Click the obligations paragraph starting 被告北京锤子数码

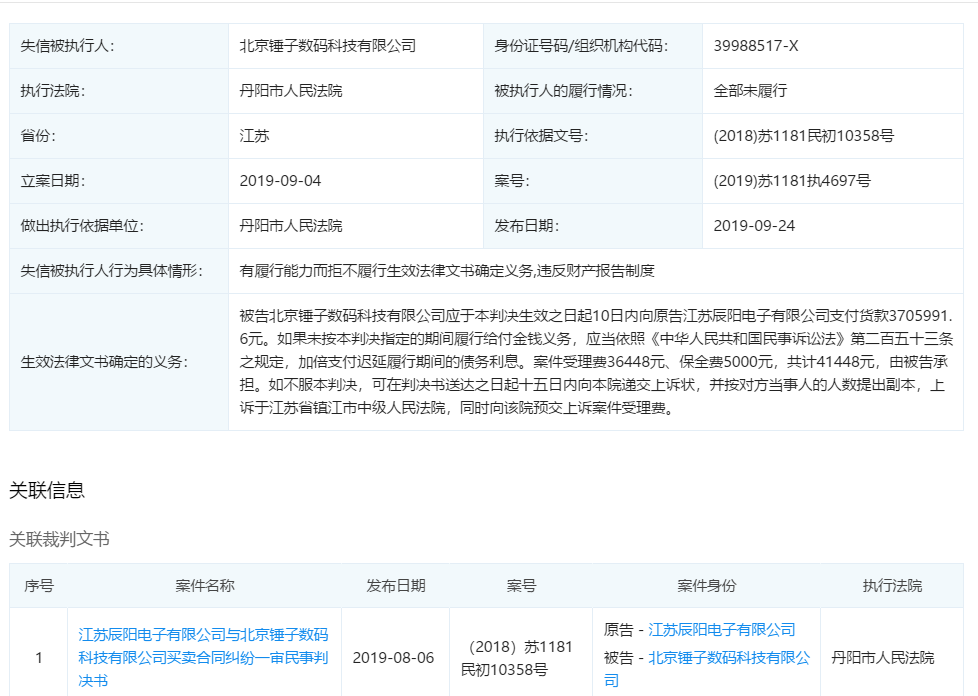point(596,362)
